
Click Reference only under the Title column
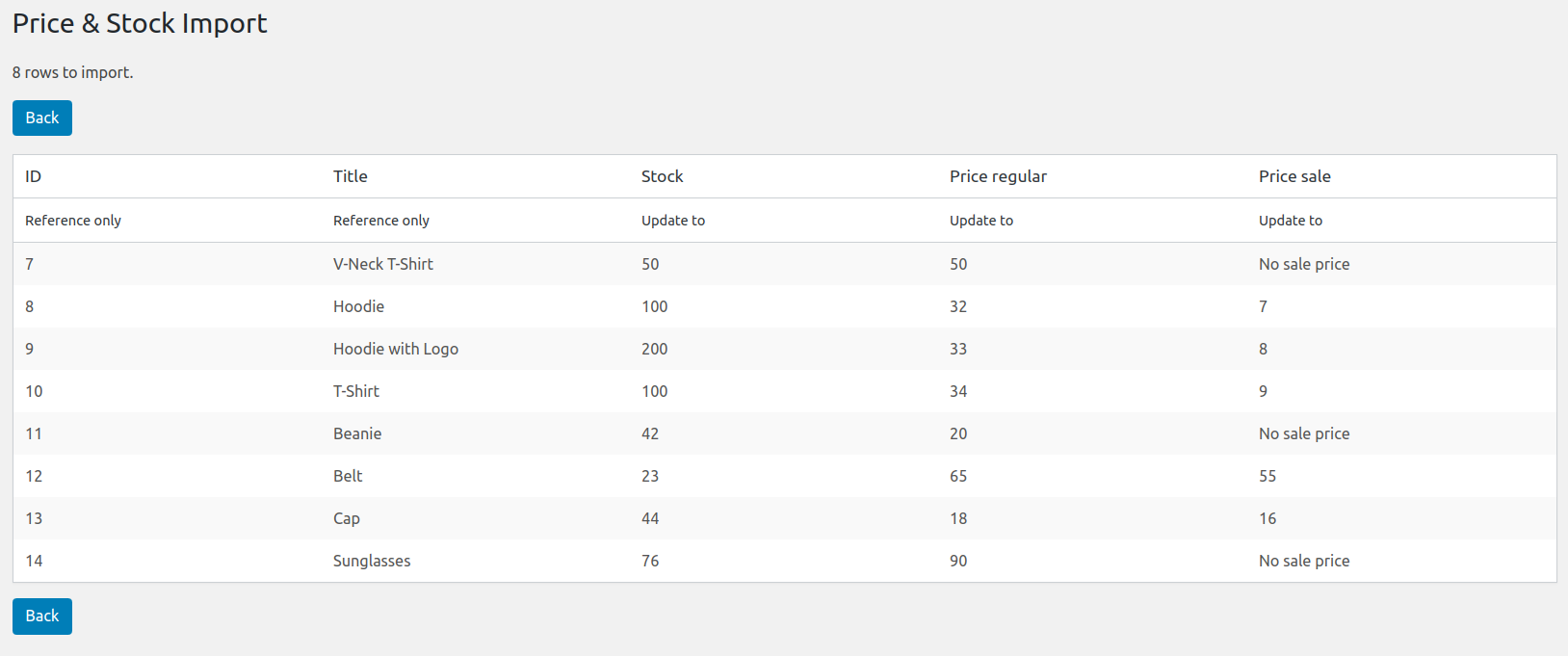point(381,221)
